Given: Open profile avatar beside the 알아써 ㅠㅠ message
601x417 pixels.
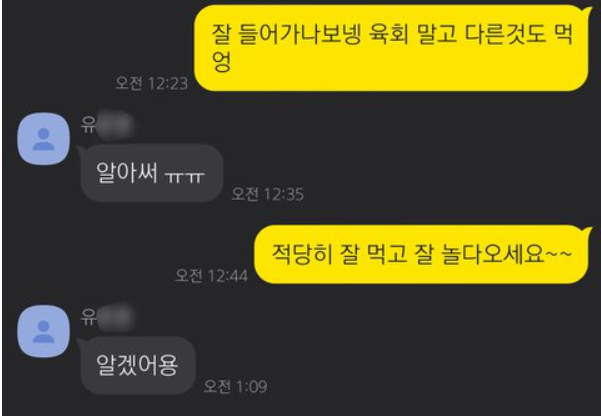Looking at the screenshot, I should (44, 139).
